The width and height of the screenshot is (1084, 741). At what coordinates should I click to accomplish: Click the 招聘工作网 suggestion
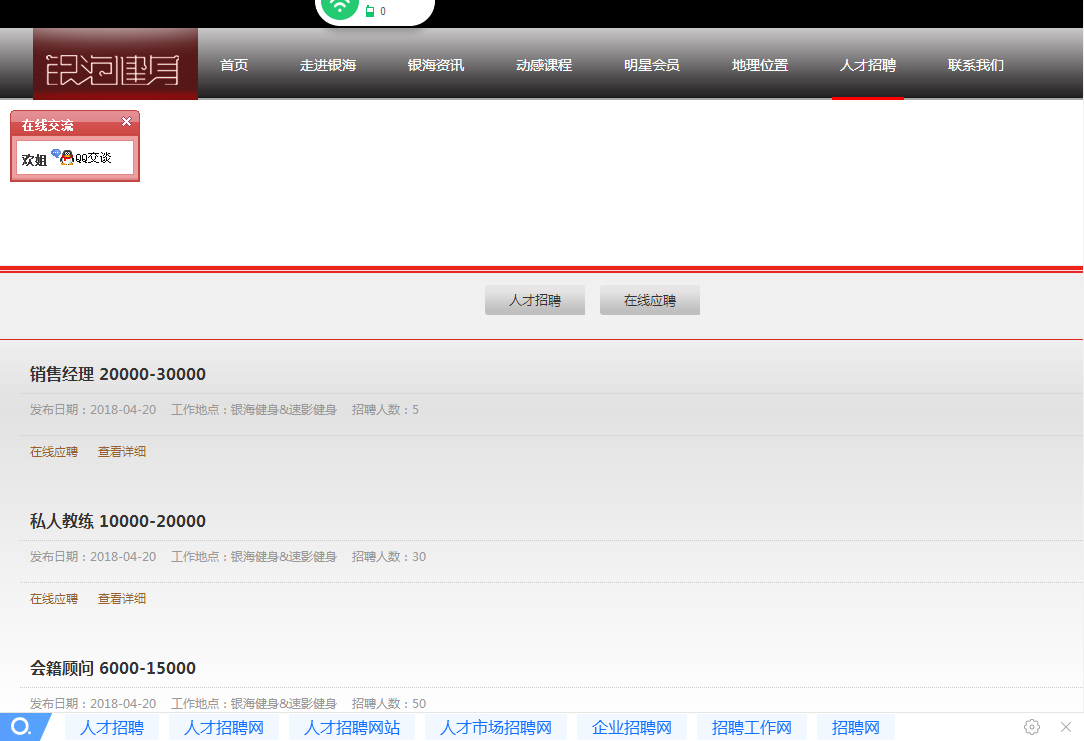coord(751,727)
